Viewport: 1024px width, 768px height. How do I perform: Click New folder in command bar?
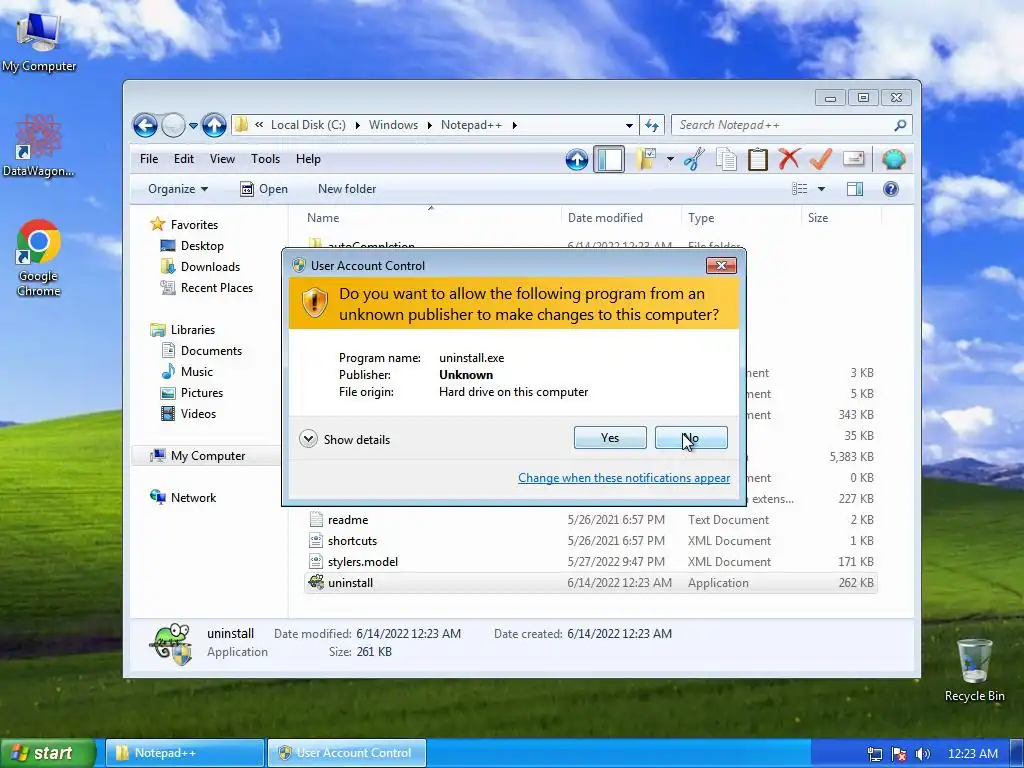[x=347, y=189]
